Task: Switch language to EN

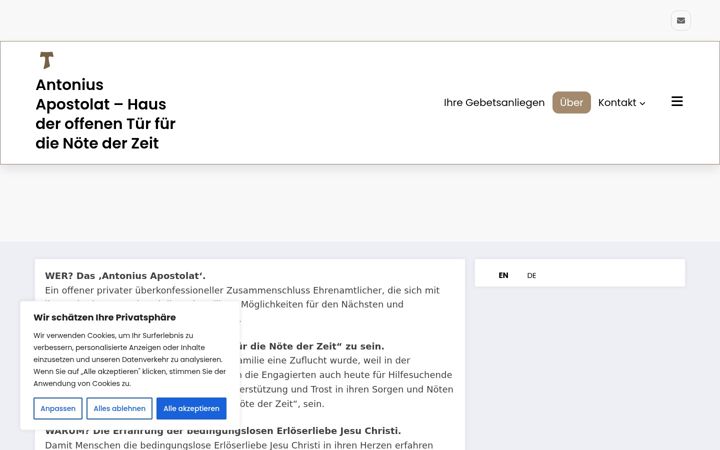Action: (x=503, y=276)
